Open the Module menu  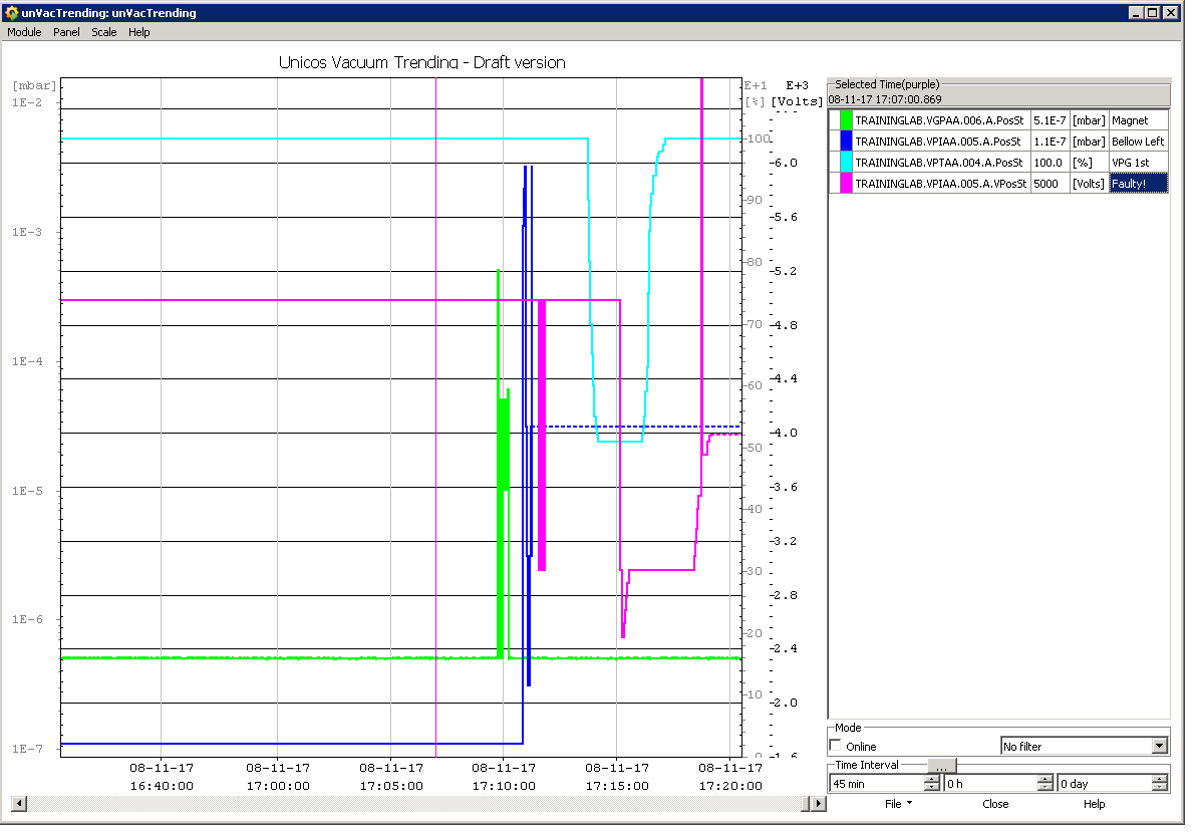pos(24,32)
